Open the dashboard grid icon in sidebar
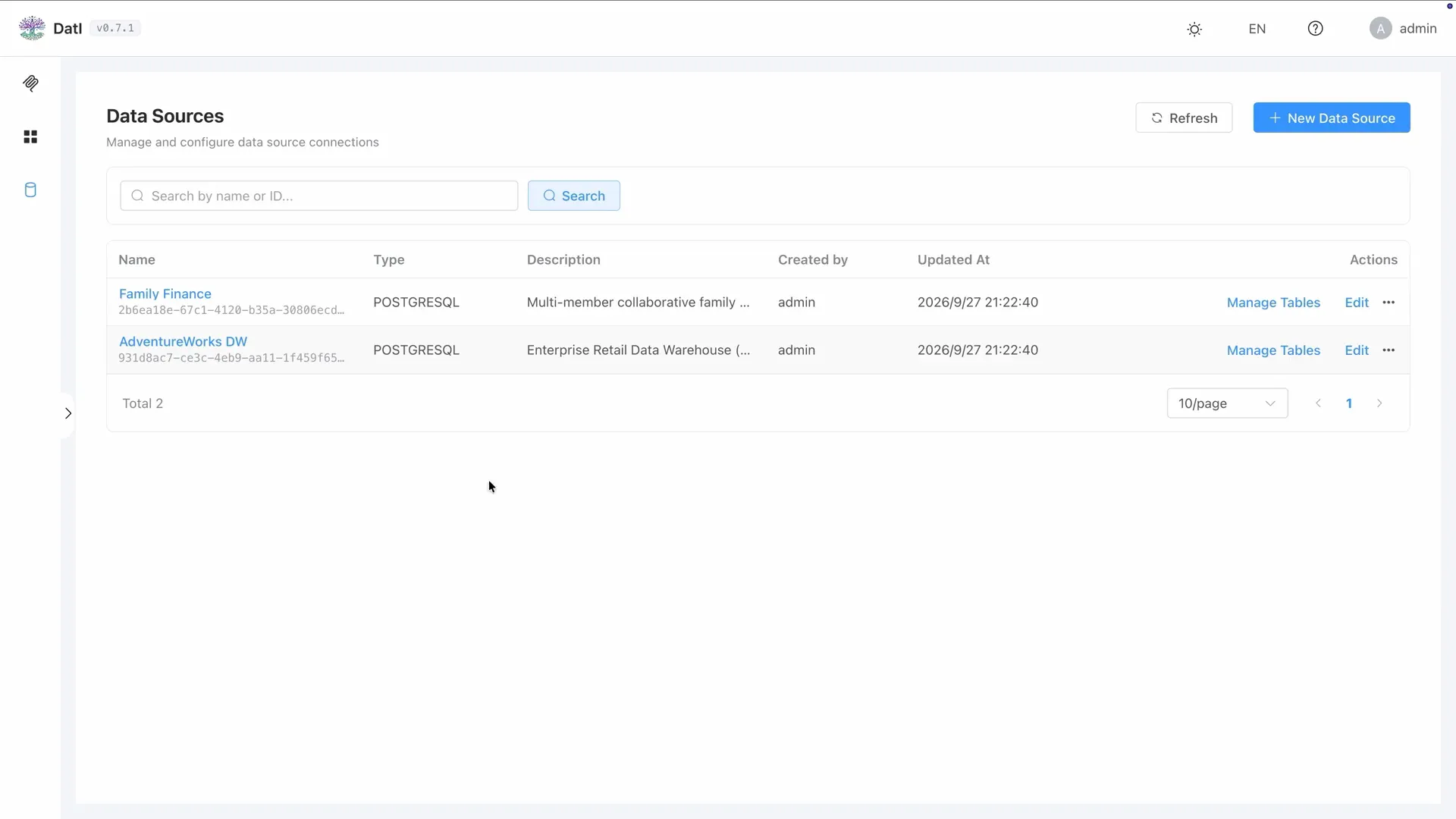Screen dimensions: 1456x819 30,136
